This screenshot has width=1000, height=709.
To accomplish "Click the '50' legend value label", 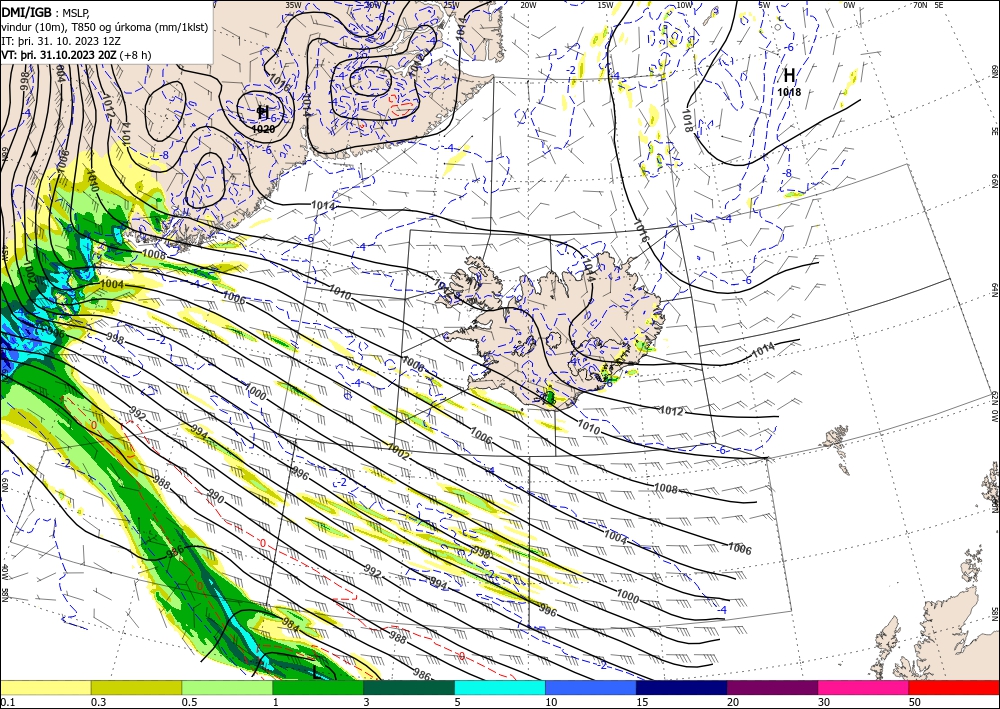I will [x=915, y=702].
